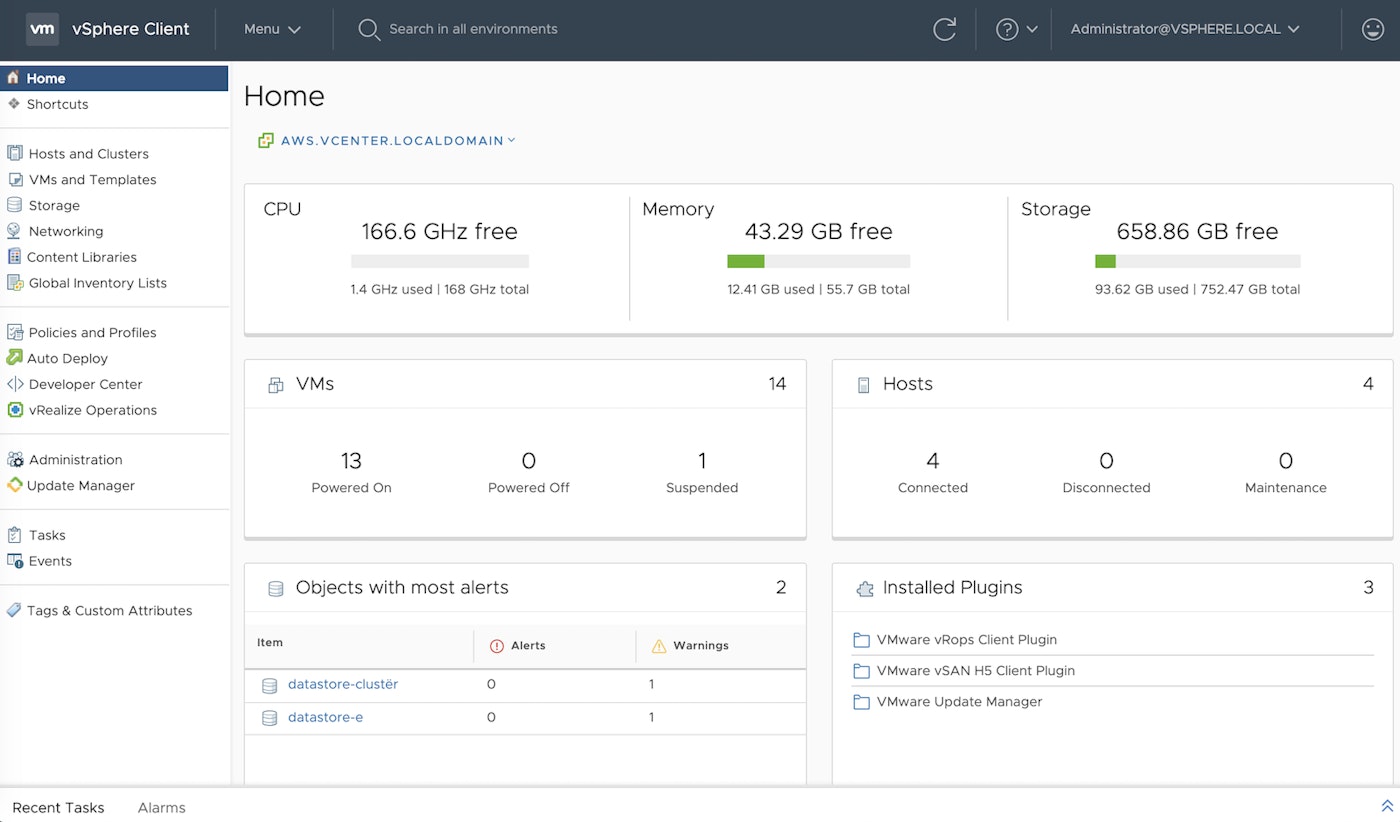Open the feedback smiley icon

point(1372,29)
